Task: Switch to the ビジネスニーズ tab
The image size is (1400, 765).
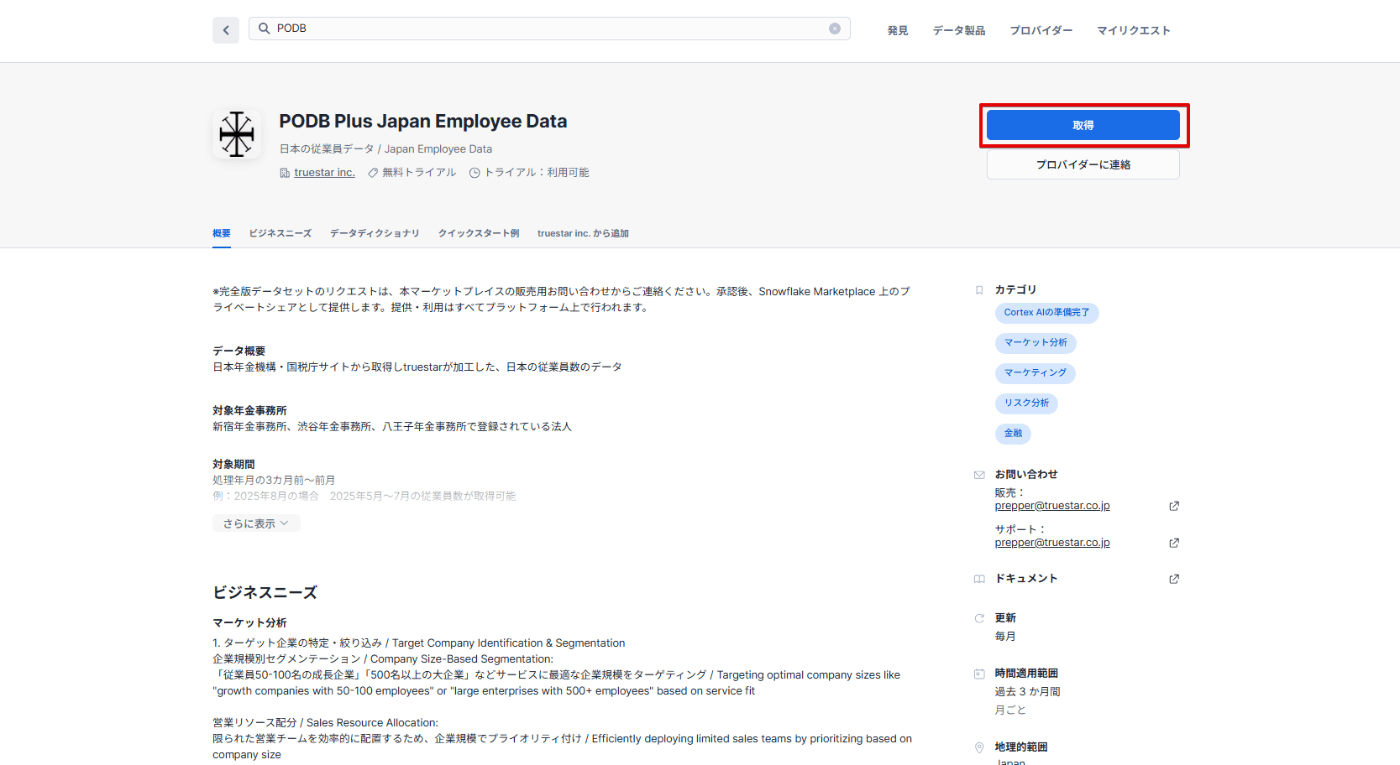Action: point(280,233)
